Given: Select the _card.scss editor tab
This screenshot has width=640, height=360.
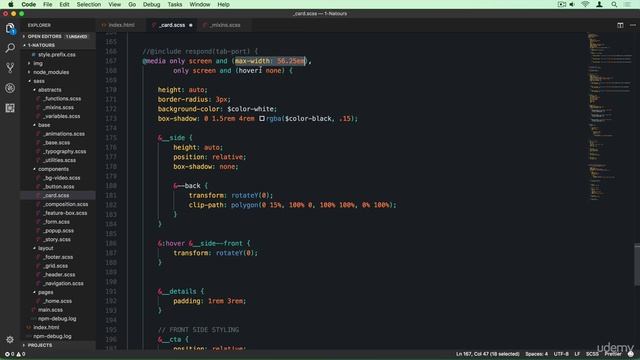Looking at the screenshot, I should 171,25.
